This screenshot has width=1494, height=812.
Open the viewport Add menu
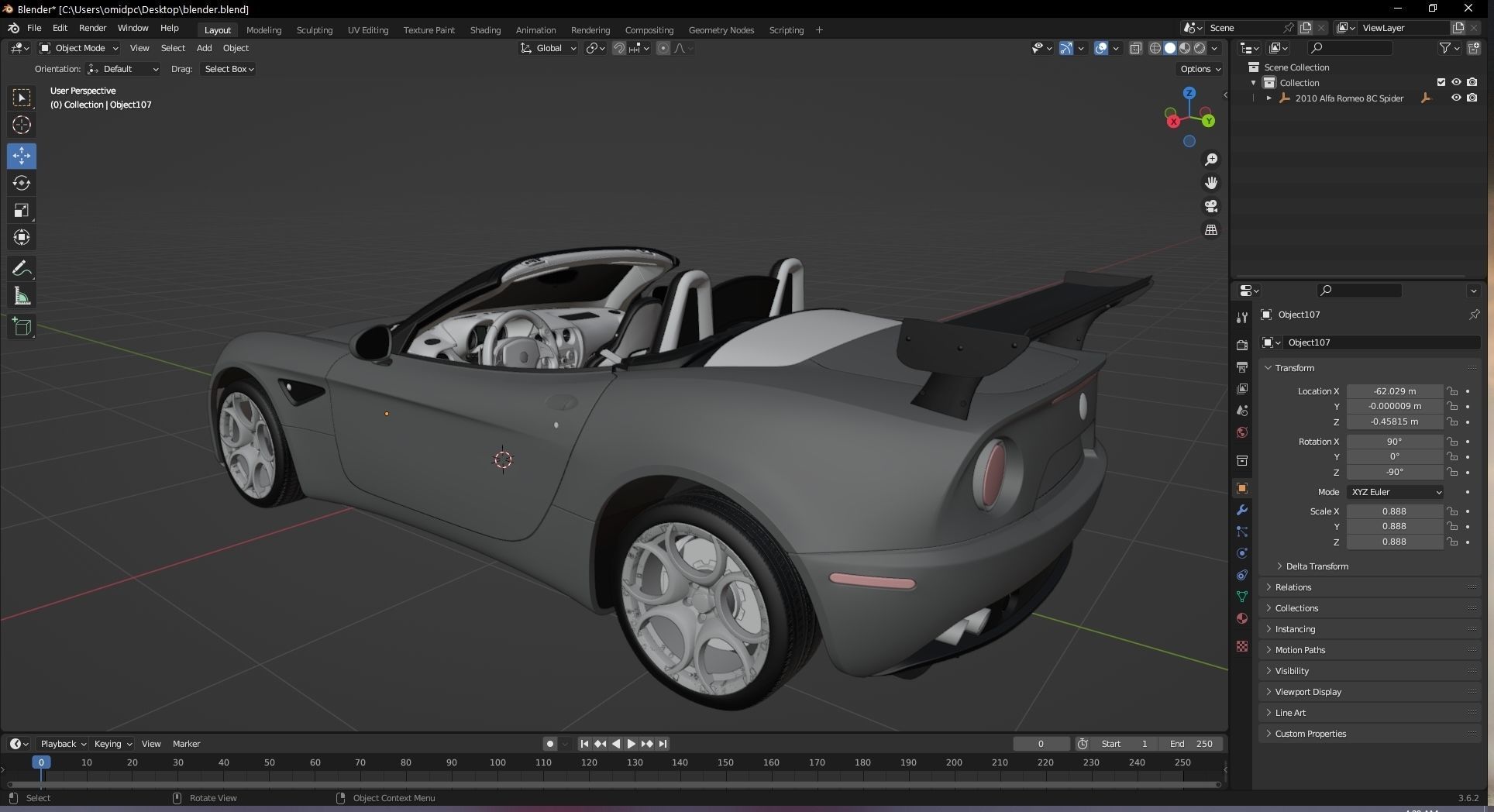(x=204, y=48)
